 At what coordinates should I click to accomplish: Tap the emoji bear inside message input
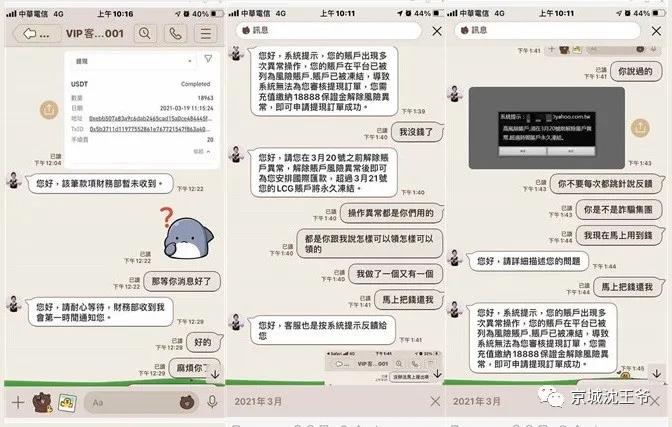[187, 402]
